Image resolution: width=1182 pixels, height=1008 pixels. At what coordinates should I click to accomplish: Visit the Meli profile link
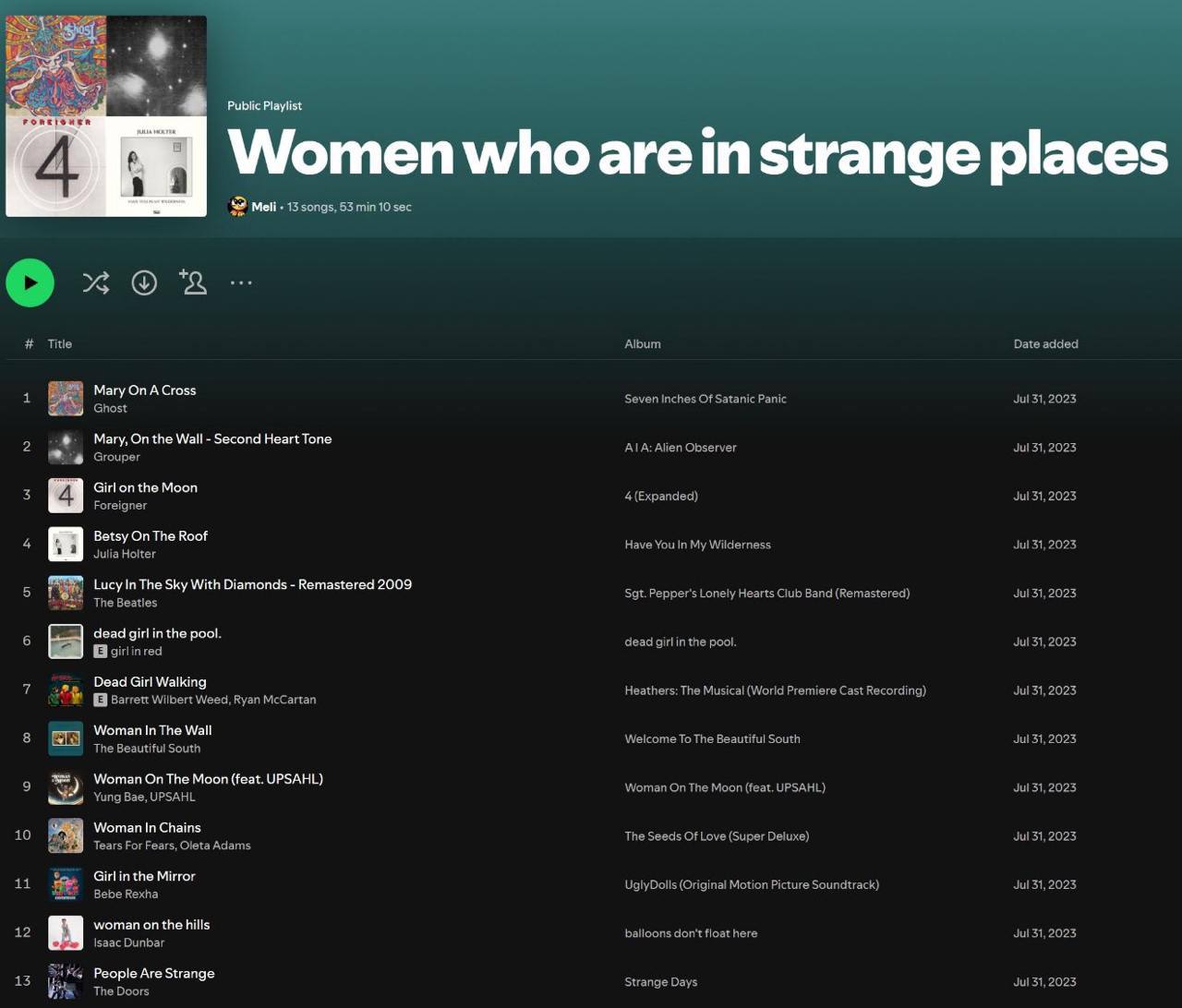263,207
